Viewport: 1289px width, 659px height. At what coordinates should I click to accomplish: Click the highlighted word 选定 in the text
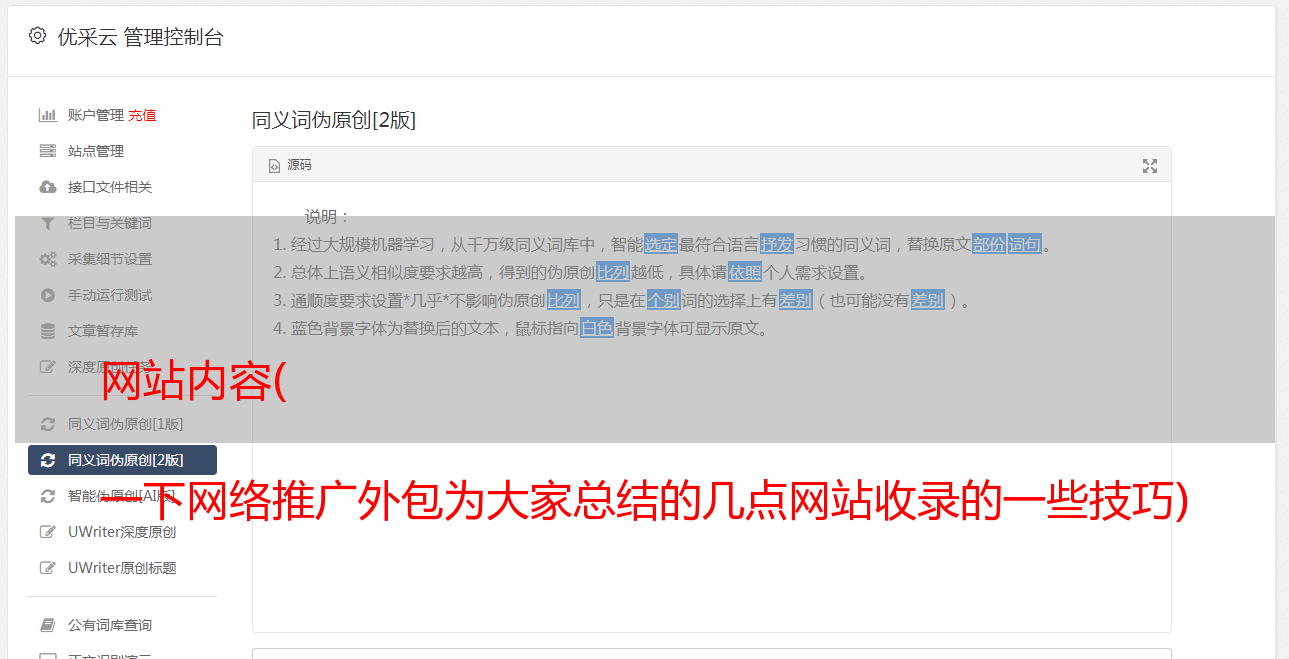click(x=661, y=244)
